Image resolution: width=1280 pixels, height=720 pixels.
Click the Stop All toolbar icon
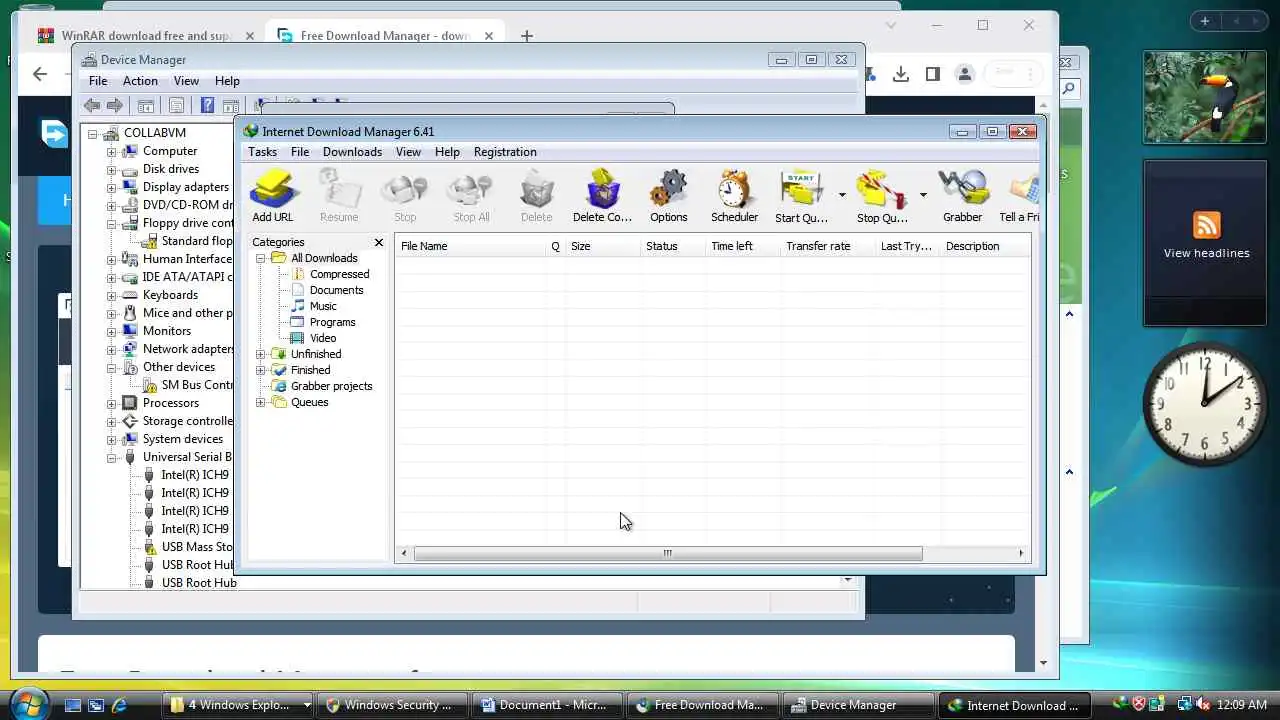click(471, 196)
